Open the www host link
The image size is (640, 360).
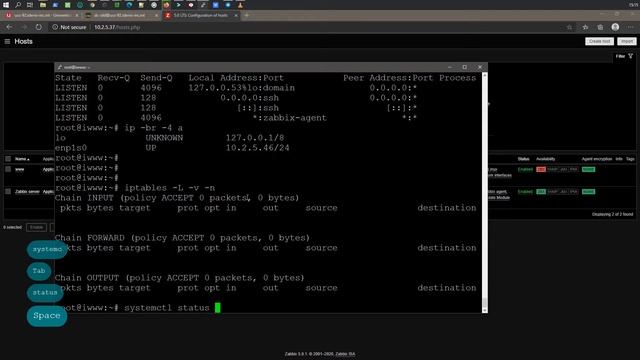(20, 169)
